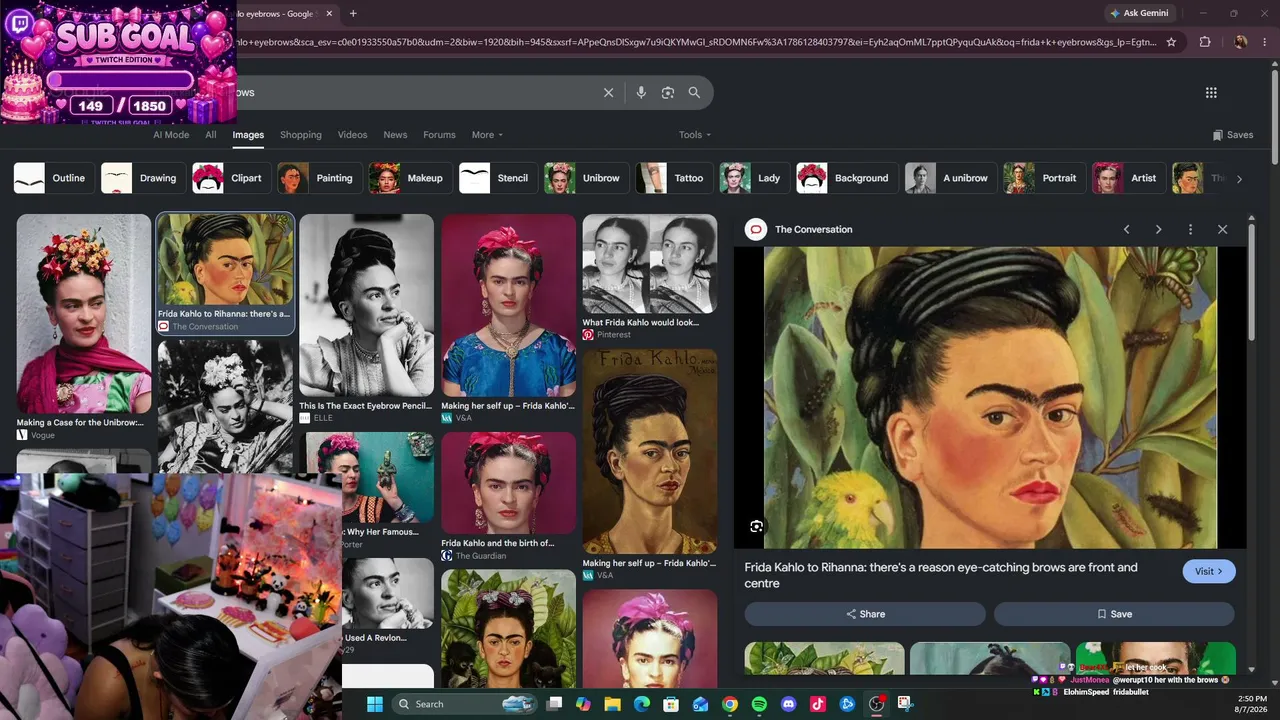This screenshot has height=720, width=1280.
Task: Open Outlook mail from the taskbar
Action: click(x=701, y=704)
